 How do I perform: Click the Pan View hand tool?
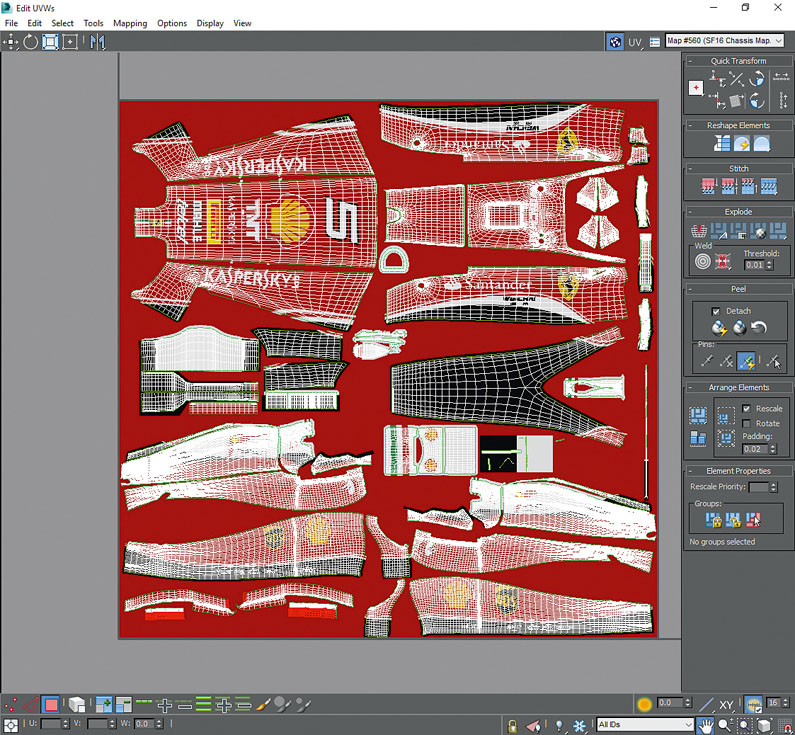(x=705, y=725)
